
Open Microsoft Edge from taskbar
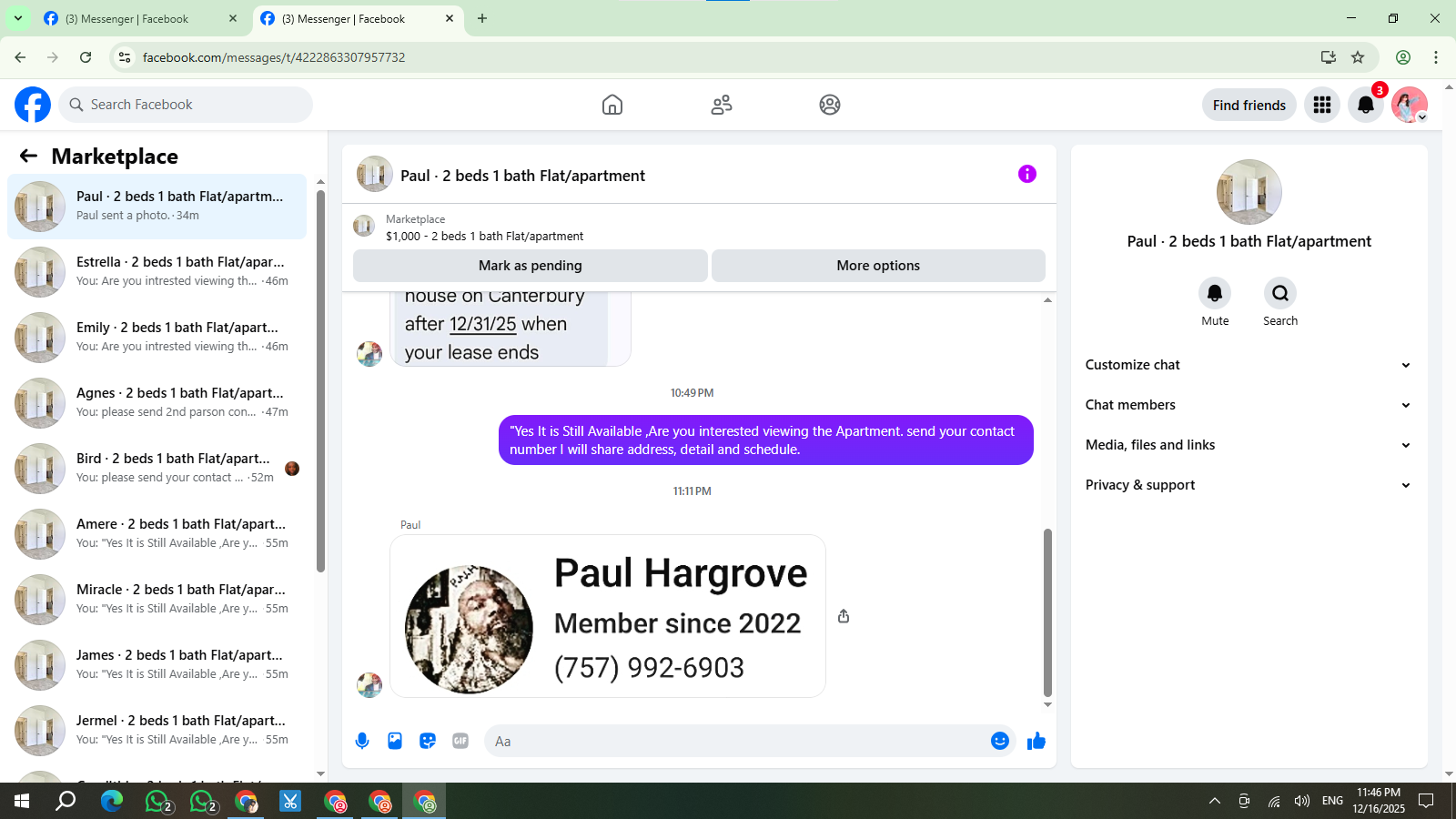(x=112, y=801)
